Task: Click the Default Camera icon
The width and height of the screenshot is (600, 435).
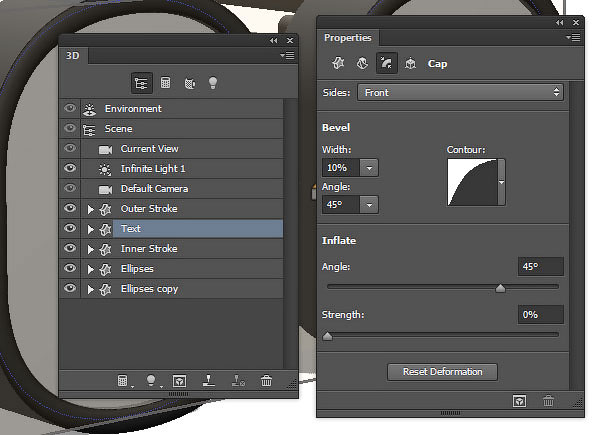Action: pyautogui.click(x=105, y=189)
